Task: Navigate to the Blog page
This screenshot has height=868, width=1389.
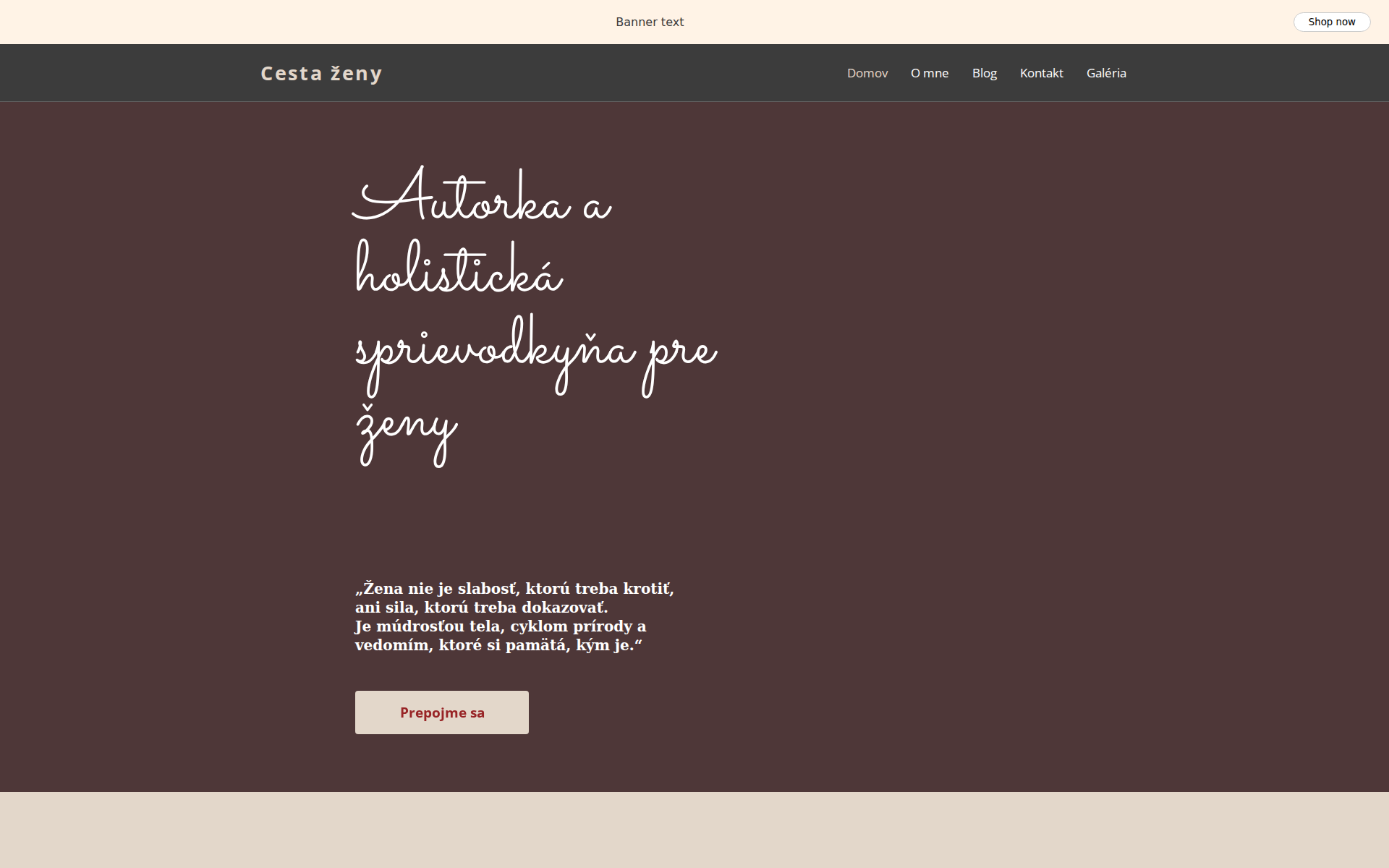Action: click(984, 73)
